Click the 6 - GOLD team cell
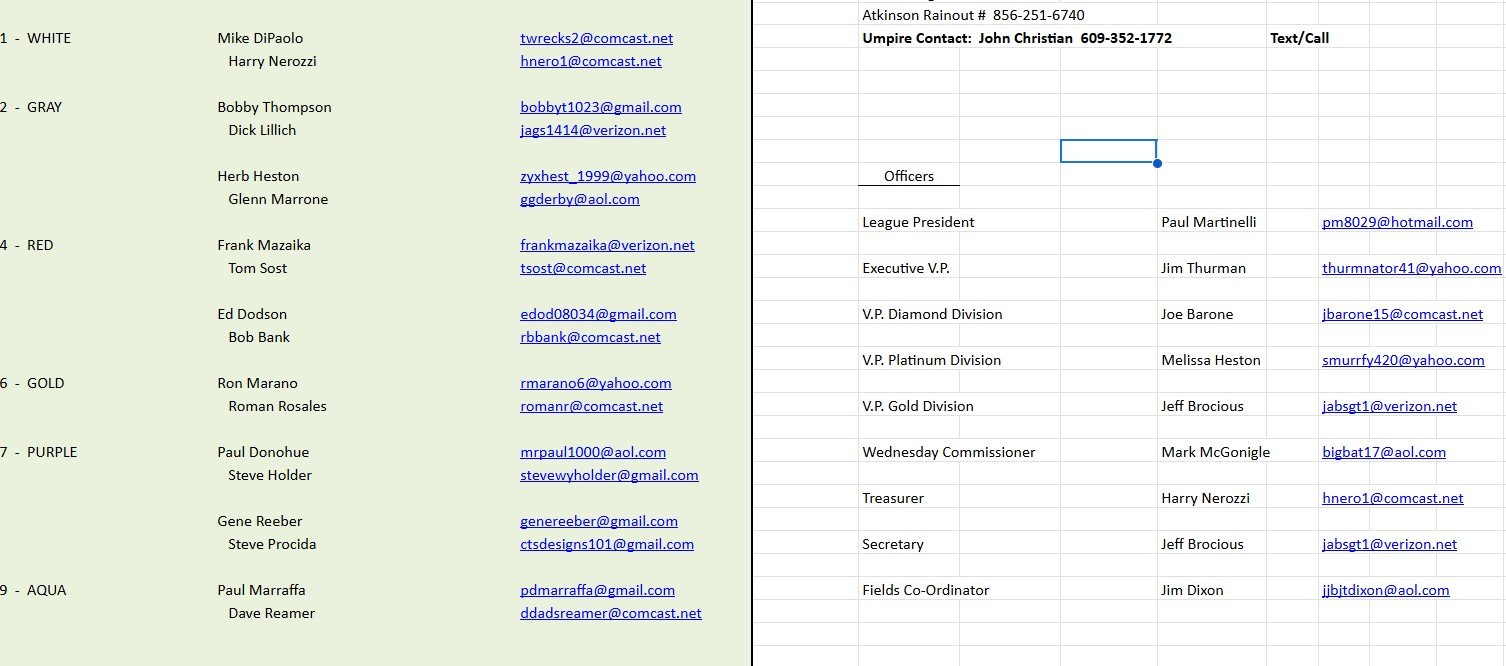This screenshot has width=1506, height=666. point(32,383)
